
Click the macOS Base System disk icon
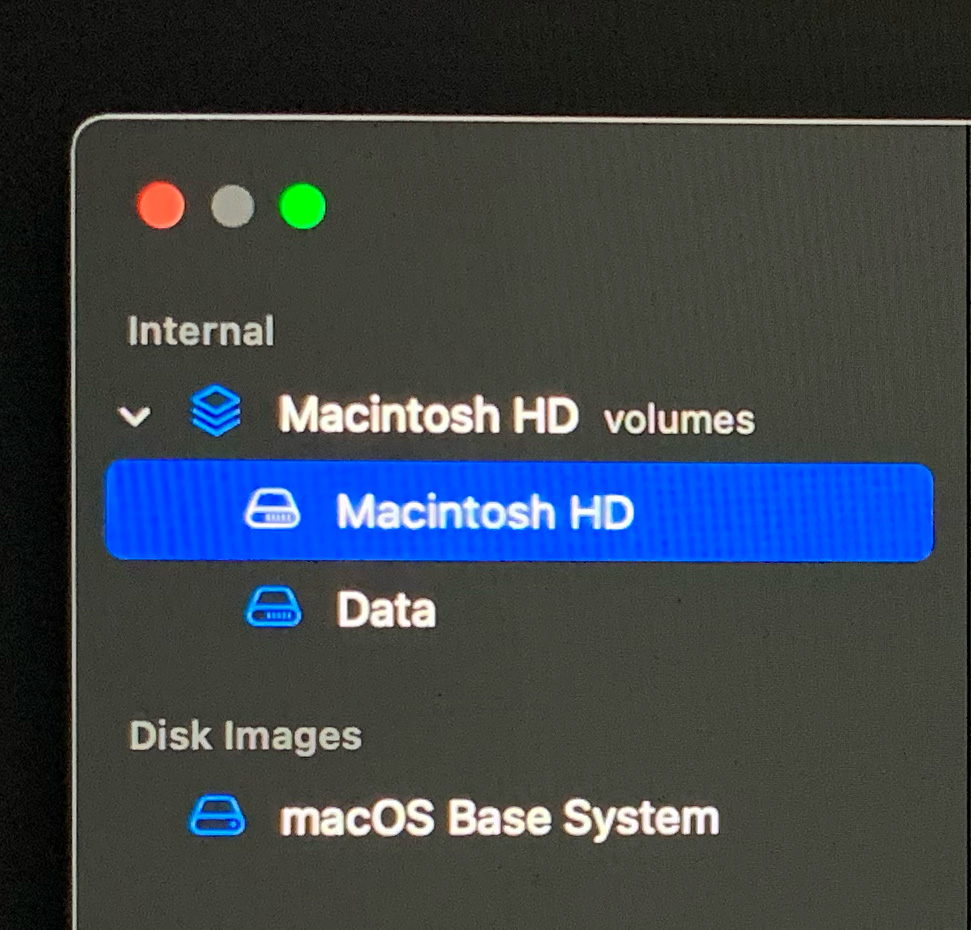coord(216,816)
